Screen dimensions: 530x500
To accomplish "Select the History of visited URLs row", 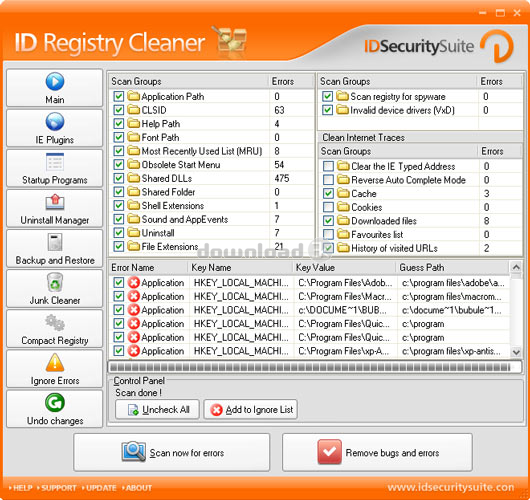I will click(420, 248).
